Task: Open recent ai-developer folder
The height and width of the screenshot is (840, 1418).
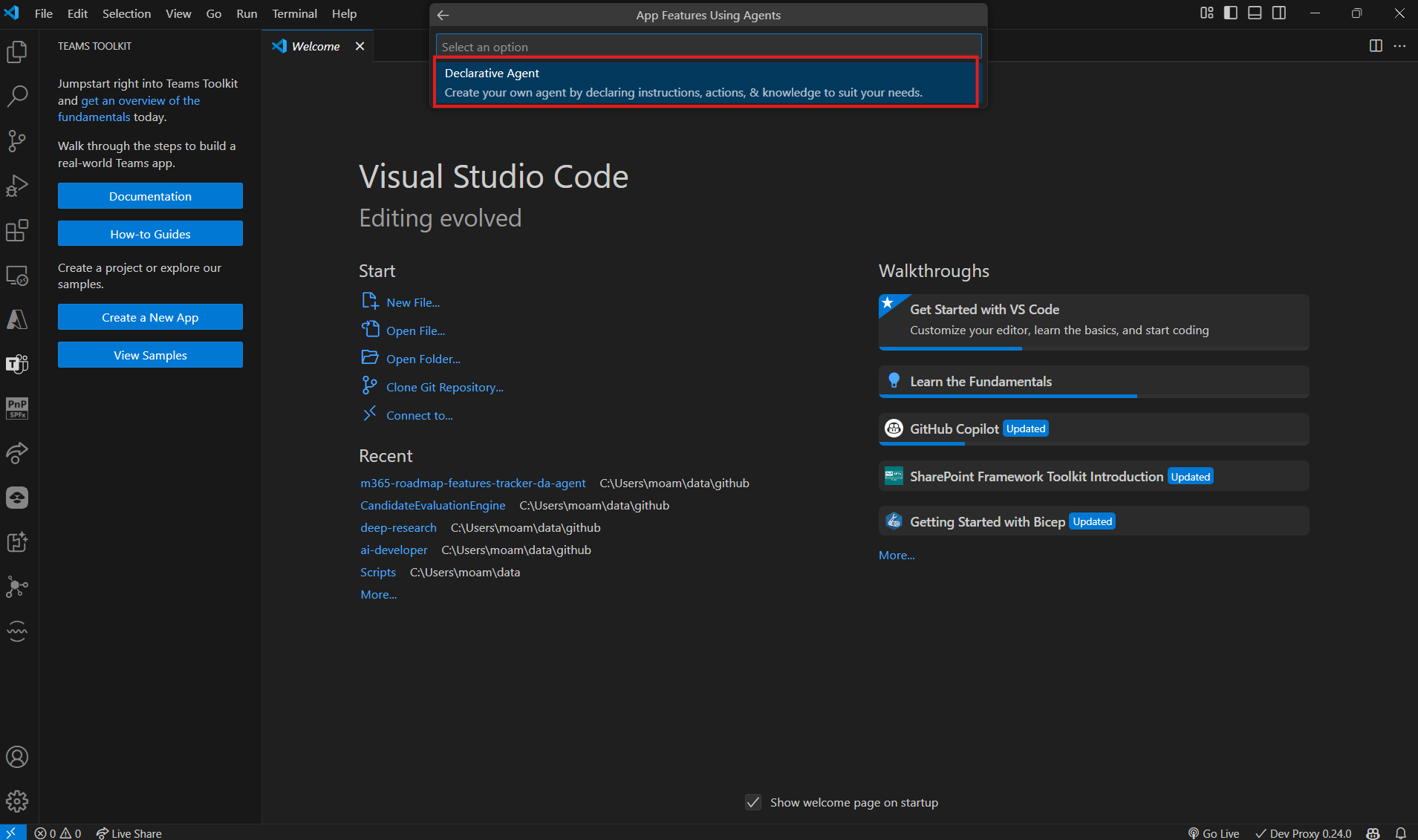Action: 394,550
